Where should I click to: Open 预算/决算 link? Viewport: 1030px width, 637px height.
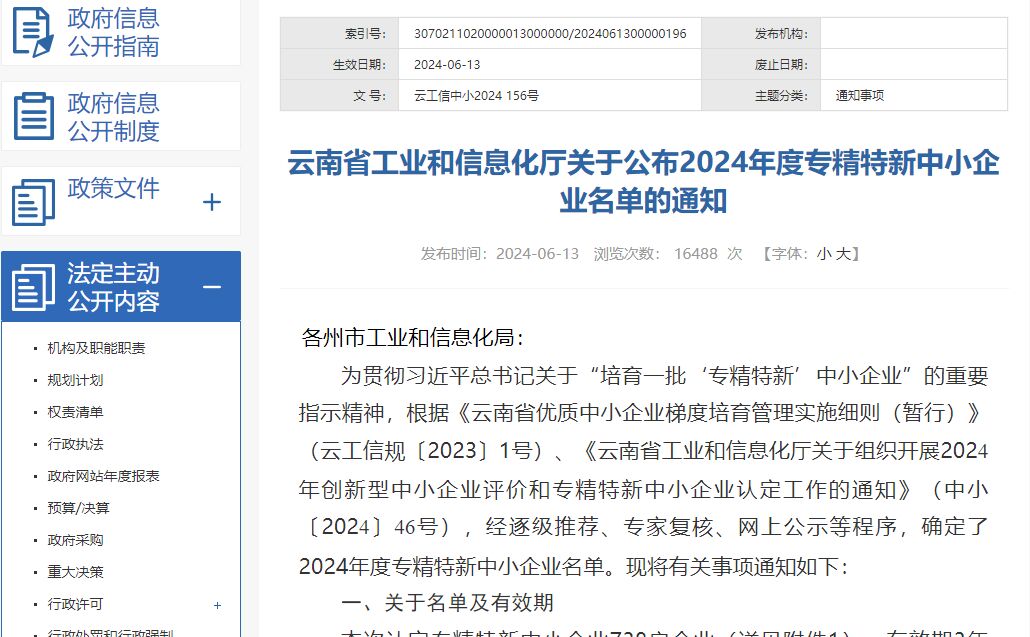79,508
